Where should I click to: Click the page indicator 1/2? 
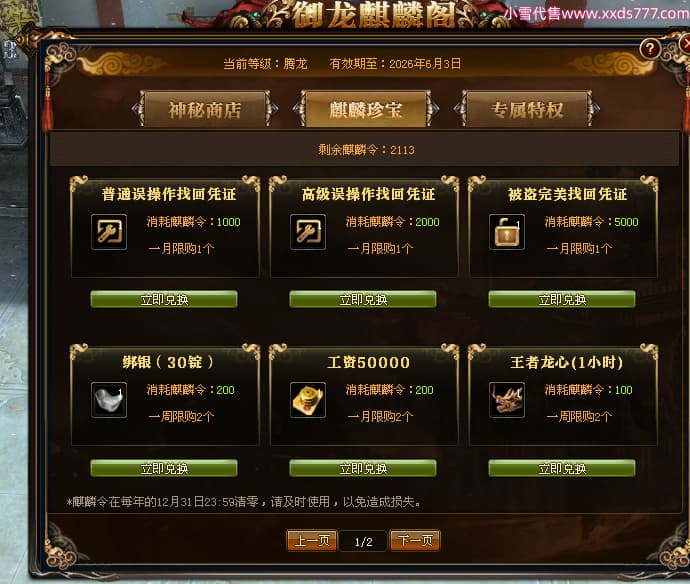pos(363,541)
